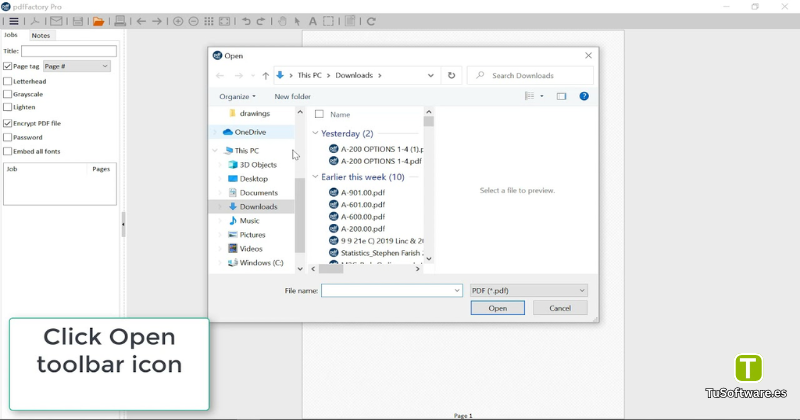Switch to the Notes tab

(41, 35)
